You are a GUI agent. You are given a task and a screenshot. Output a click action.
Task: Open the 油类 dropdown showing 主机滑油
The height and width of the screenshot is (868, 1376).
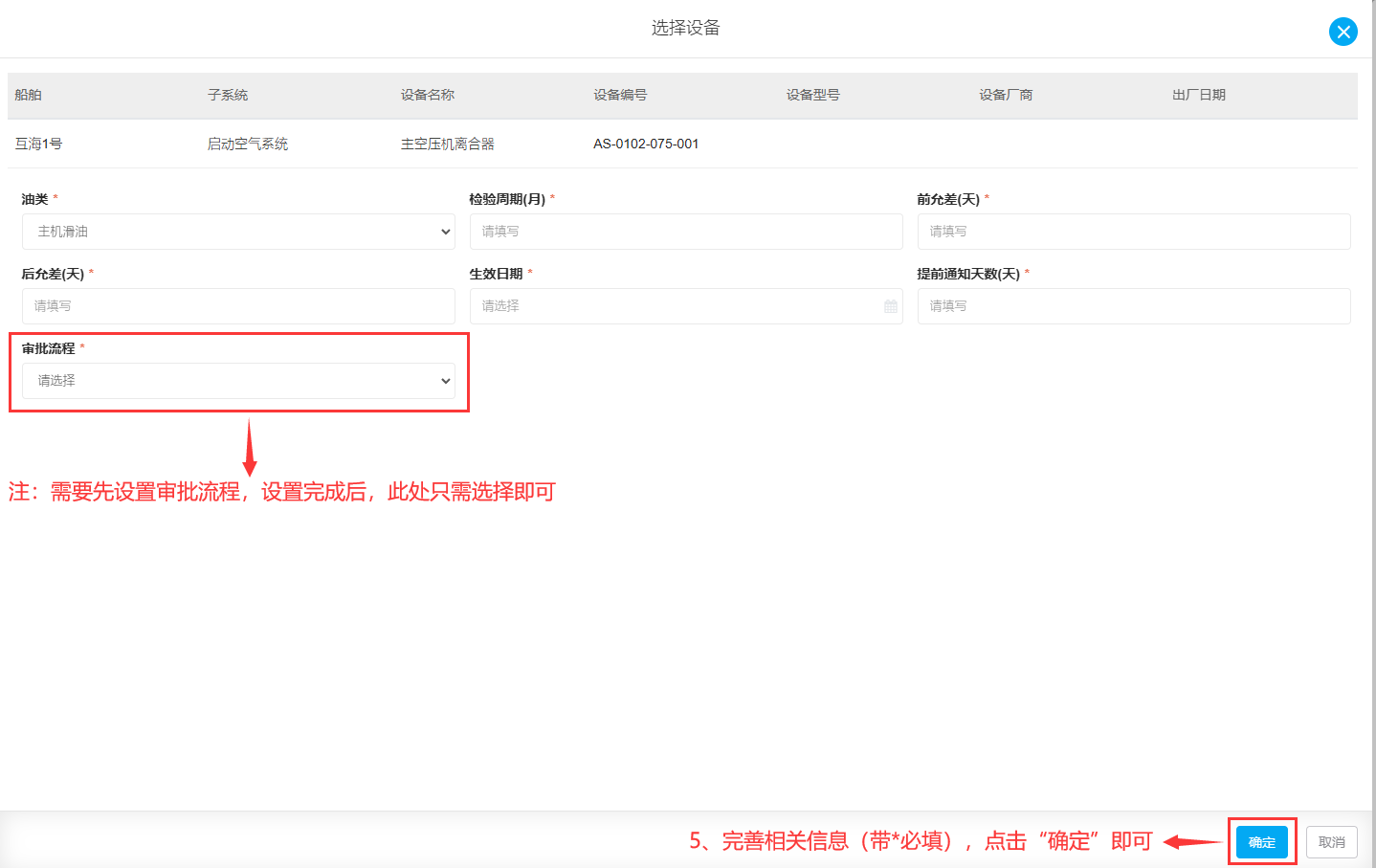[x=238, y=232]
